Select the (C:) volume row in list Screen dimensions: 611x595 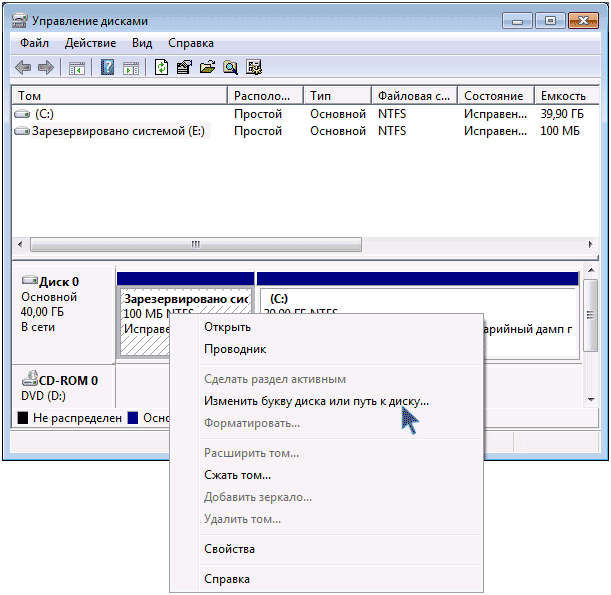(44, 114)
